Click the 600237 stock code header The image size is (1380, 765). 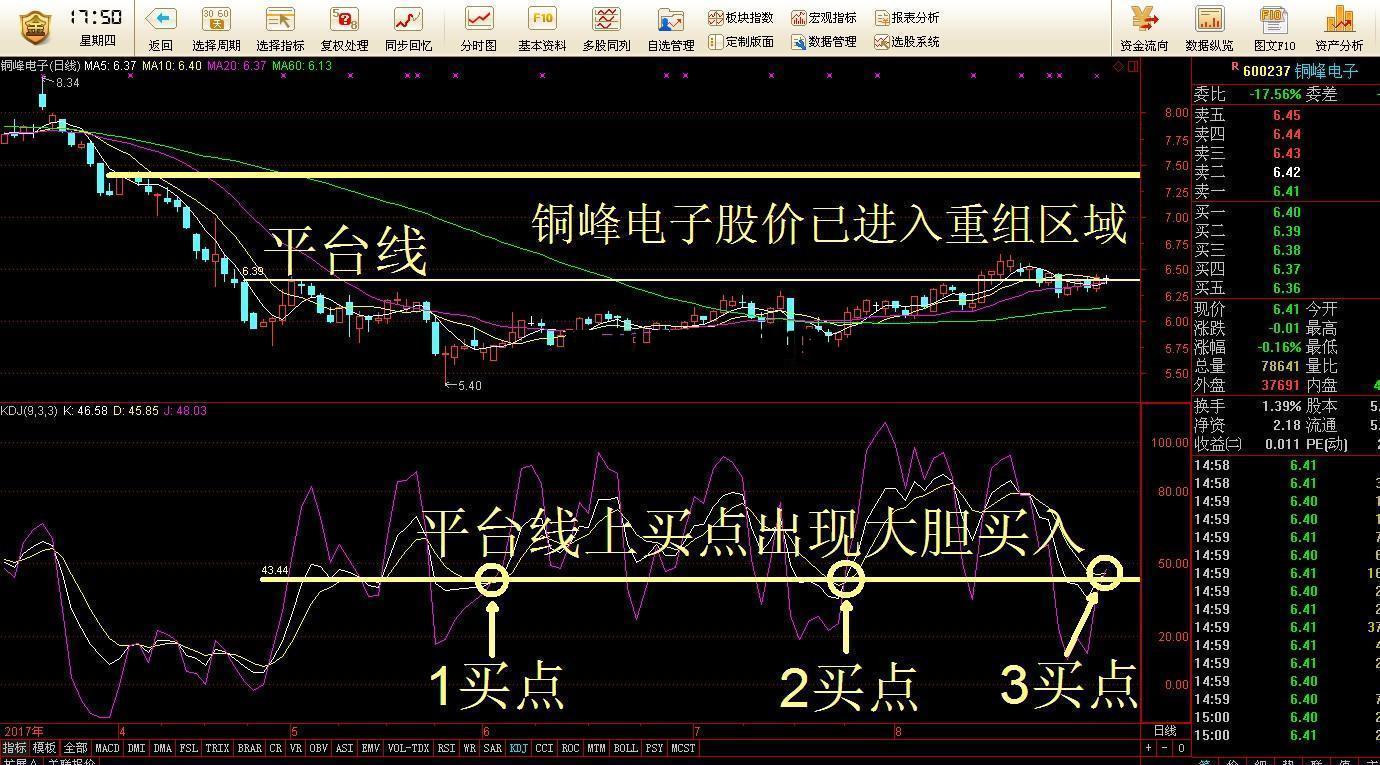[x=1265, y=71]
